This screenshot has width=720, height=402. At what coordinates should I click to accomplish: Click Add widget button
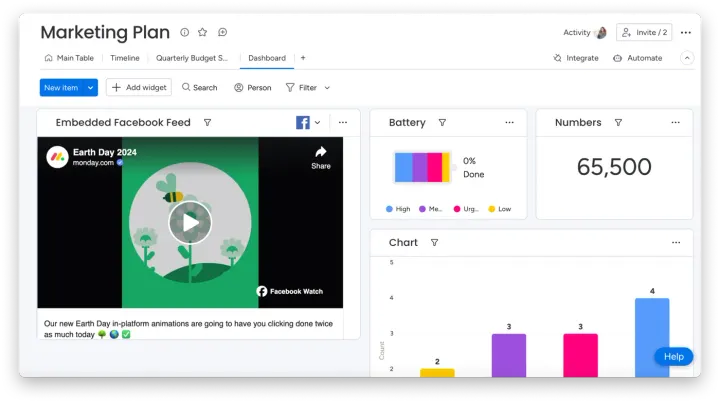tap(139, 87)
